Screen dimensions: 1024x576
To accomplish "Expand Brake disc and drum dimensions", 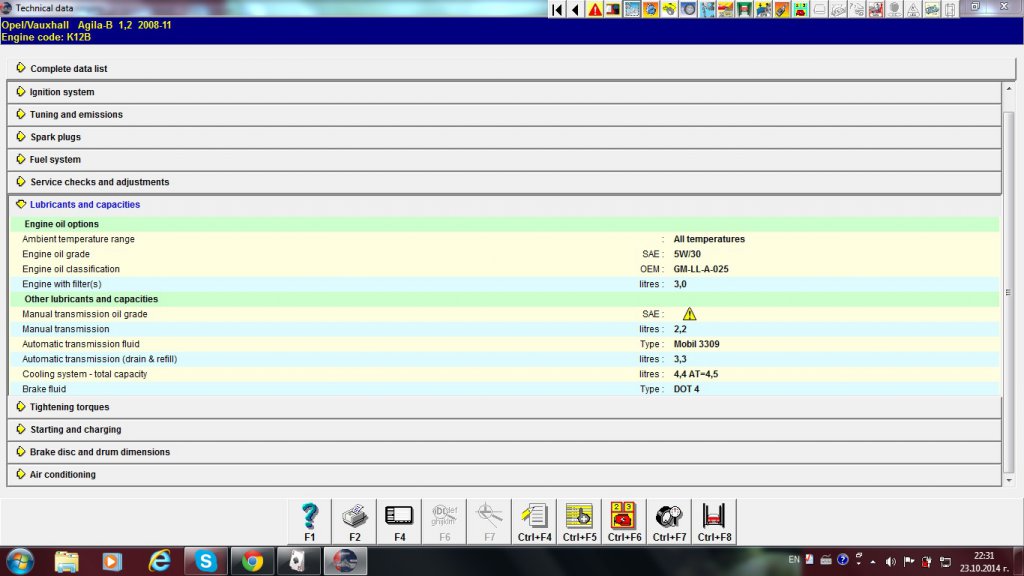I will click(x=99, y=452).
